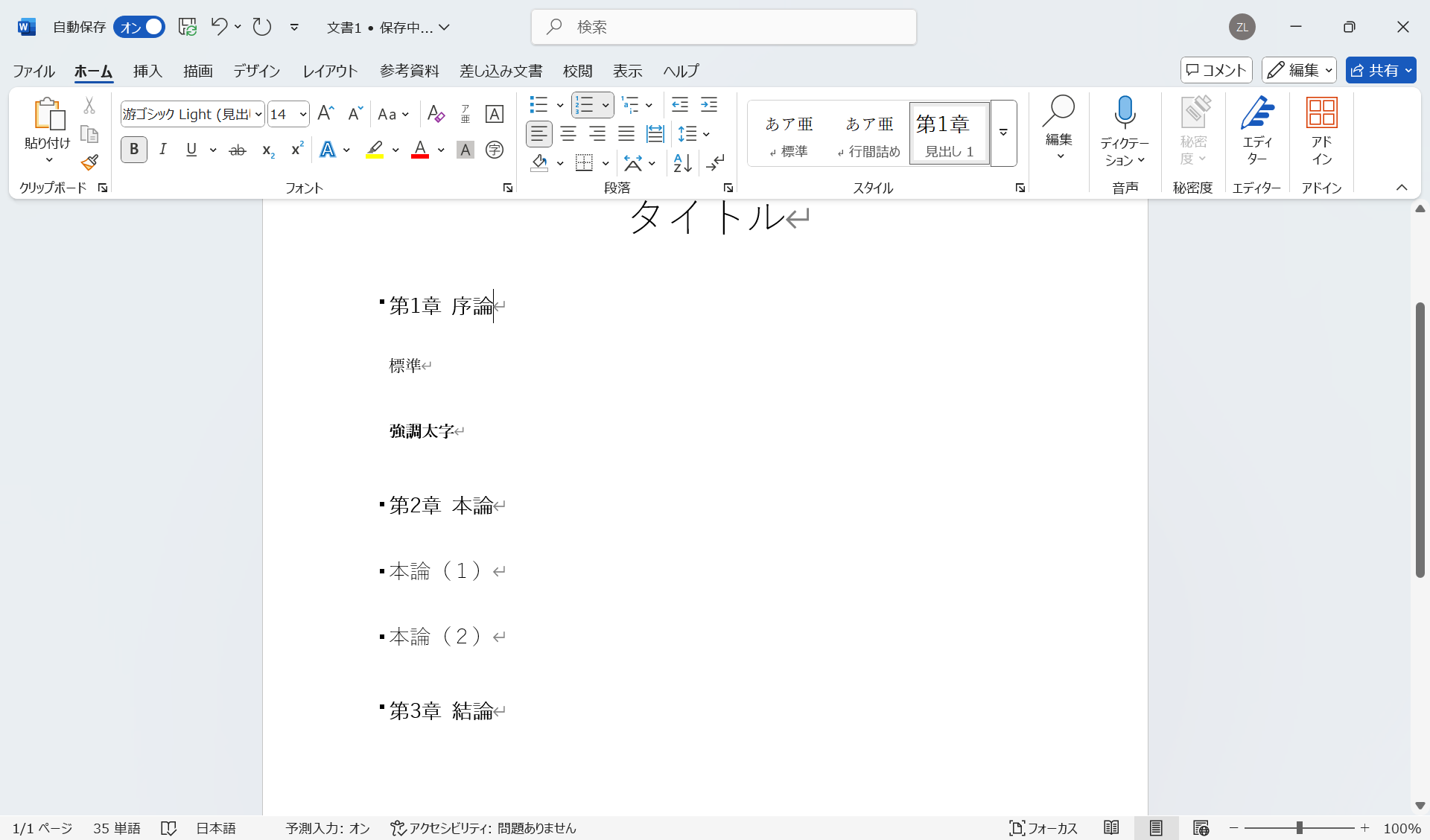Select the Format Painter tool
Viewport: 1430px width, 840px height.
click(x=89, y=162)
